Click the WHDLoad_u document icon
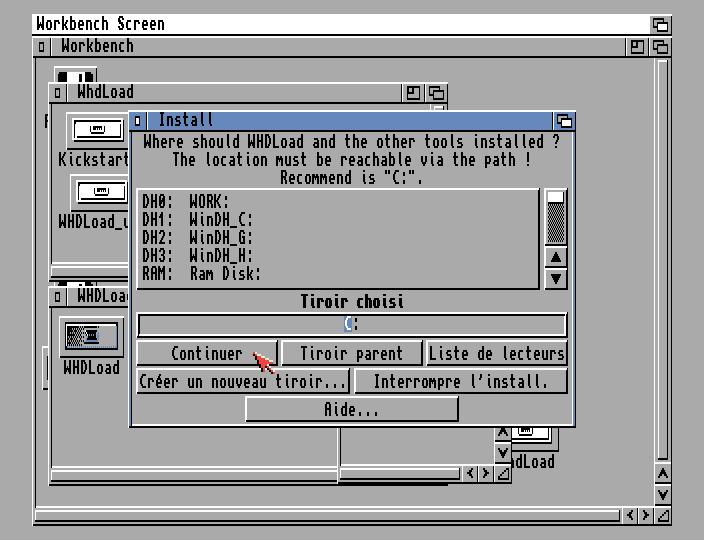Viewport: 704px width, 540px height. click(101, 192)
